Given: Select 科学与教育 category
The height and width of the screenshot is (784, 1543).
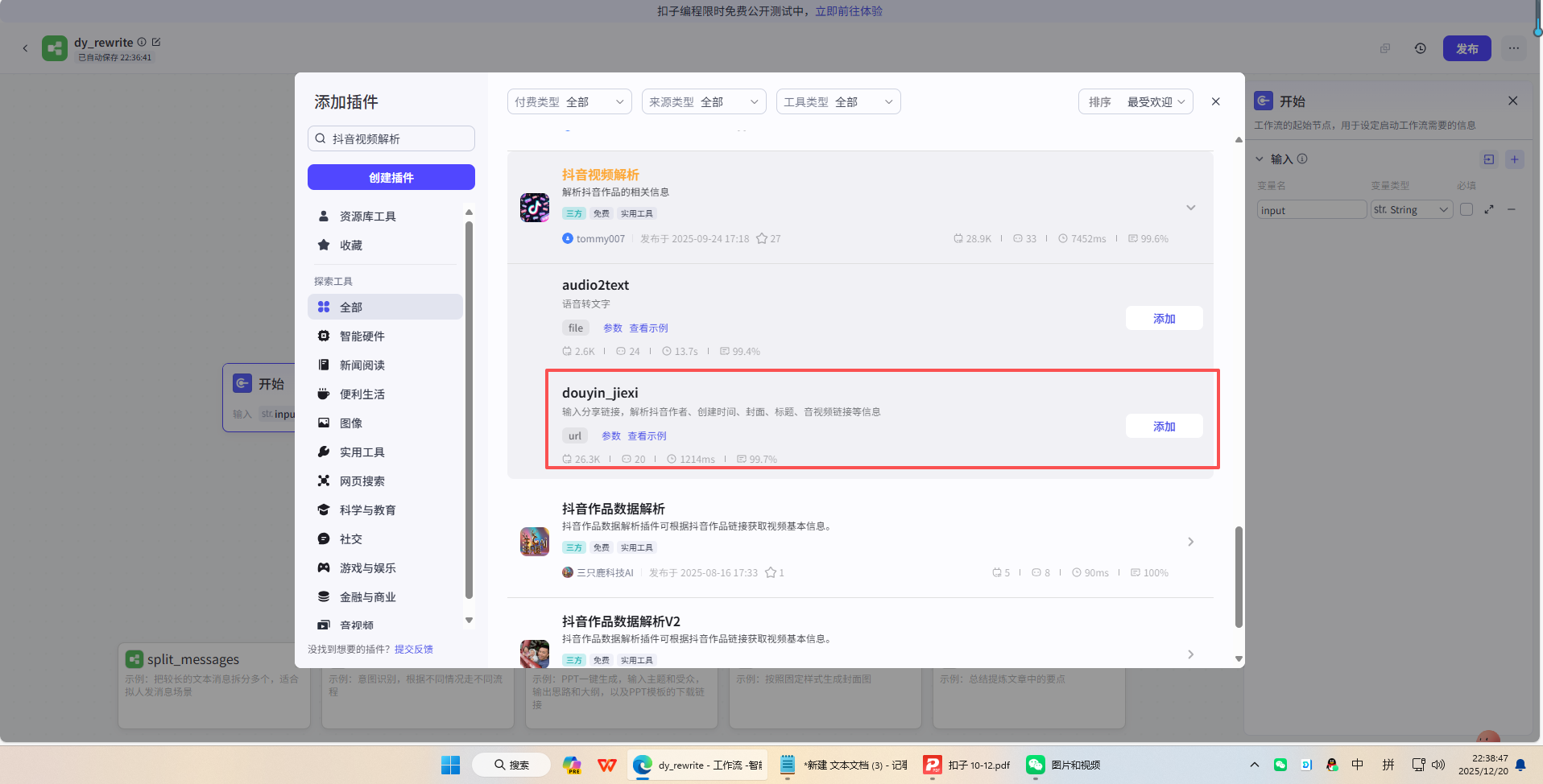Looking at the screenshot, I should tap(385, 510).
